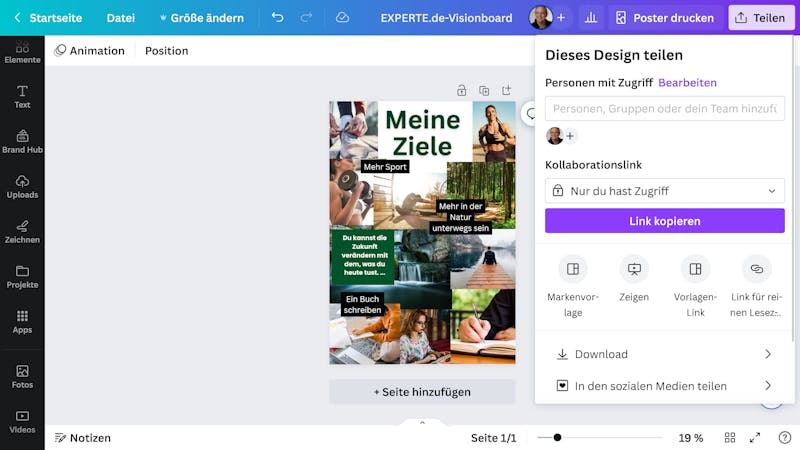Open the Datei menu
800x450 pixels.
121,18
